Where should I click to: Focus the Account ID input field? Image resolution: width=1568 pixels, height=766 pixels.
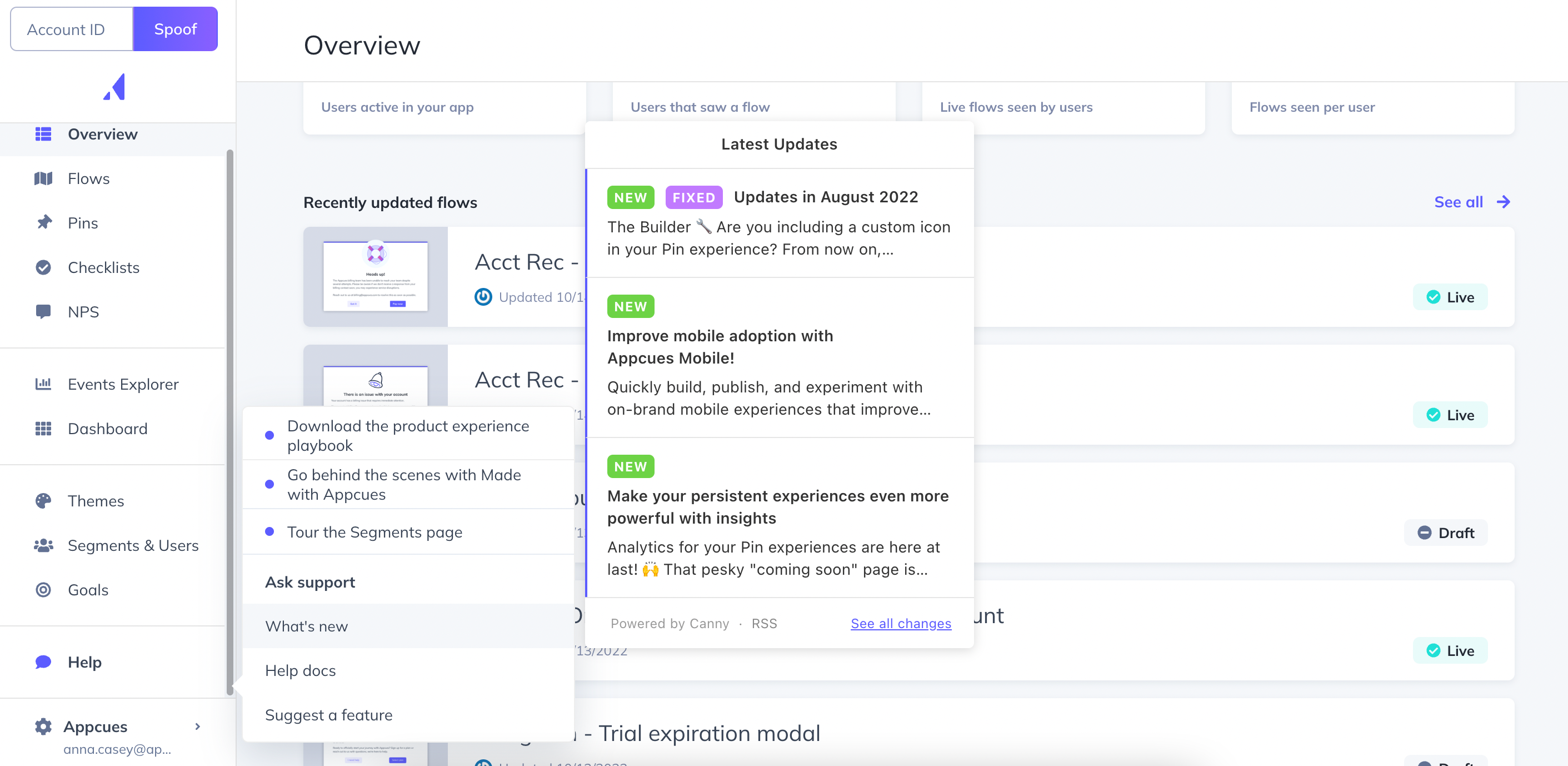(72, 29)
